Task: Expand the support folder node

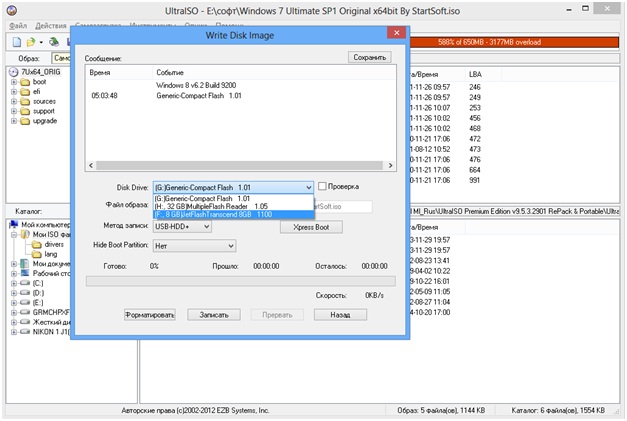Action: (x=14, y=111)
